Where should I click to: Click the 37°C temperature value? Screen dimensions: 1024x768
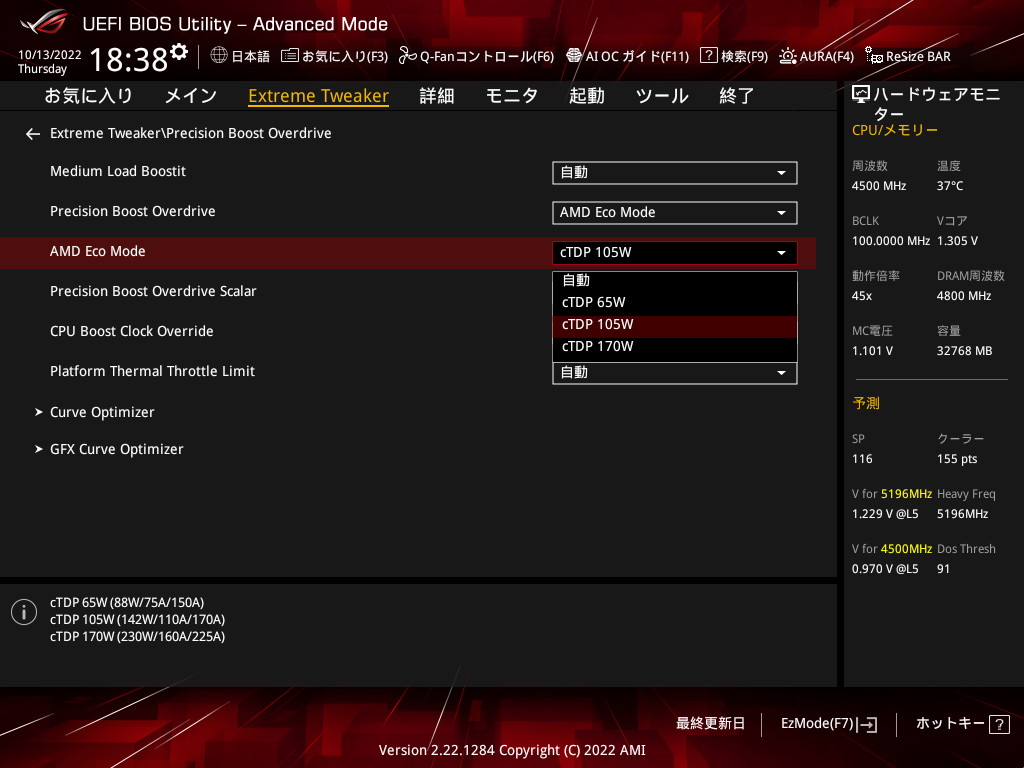pyautogui.click(x=950, y=186)
